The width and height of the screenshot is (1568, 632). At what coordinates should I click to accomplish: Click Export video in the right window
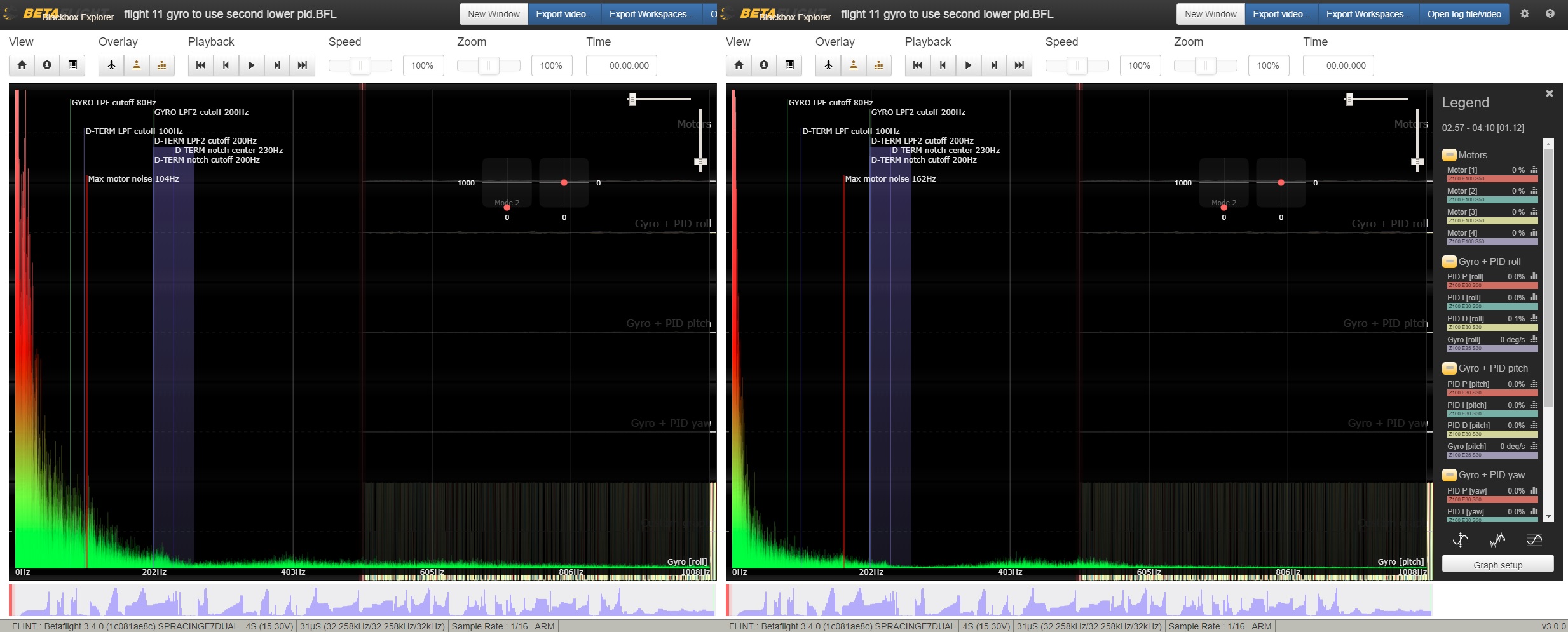(x=1281, y=14)
